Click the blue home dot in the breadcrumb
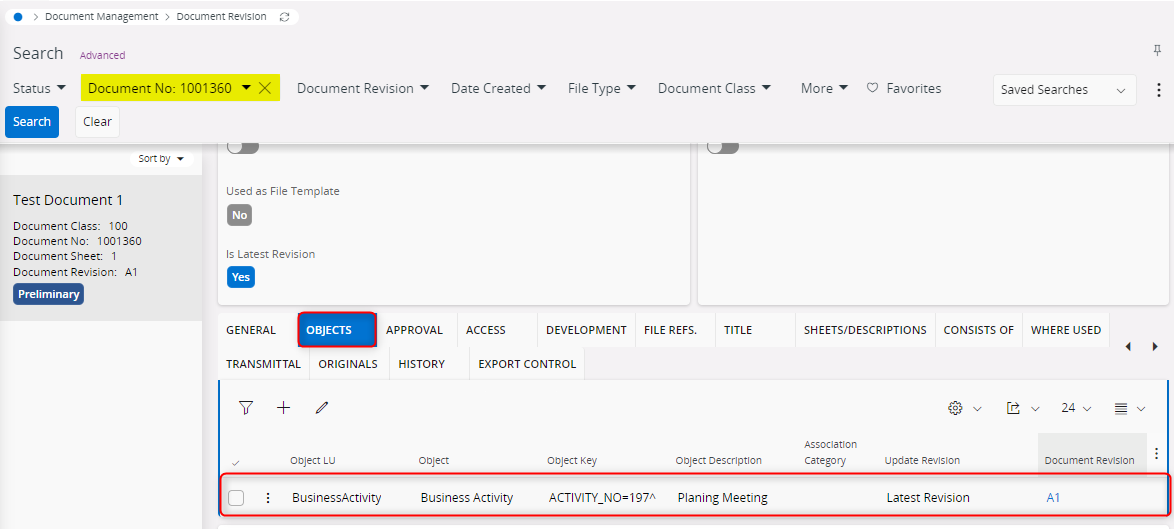This screenshot has height=529, width=1174. coord(18,16)
